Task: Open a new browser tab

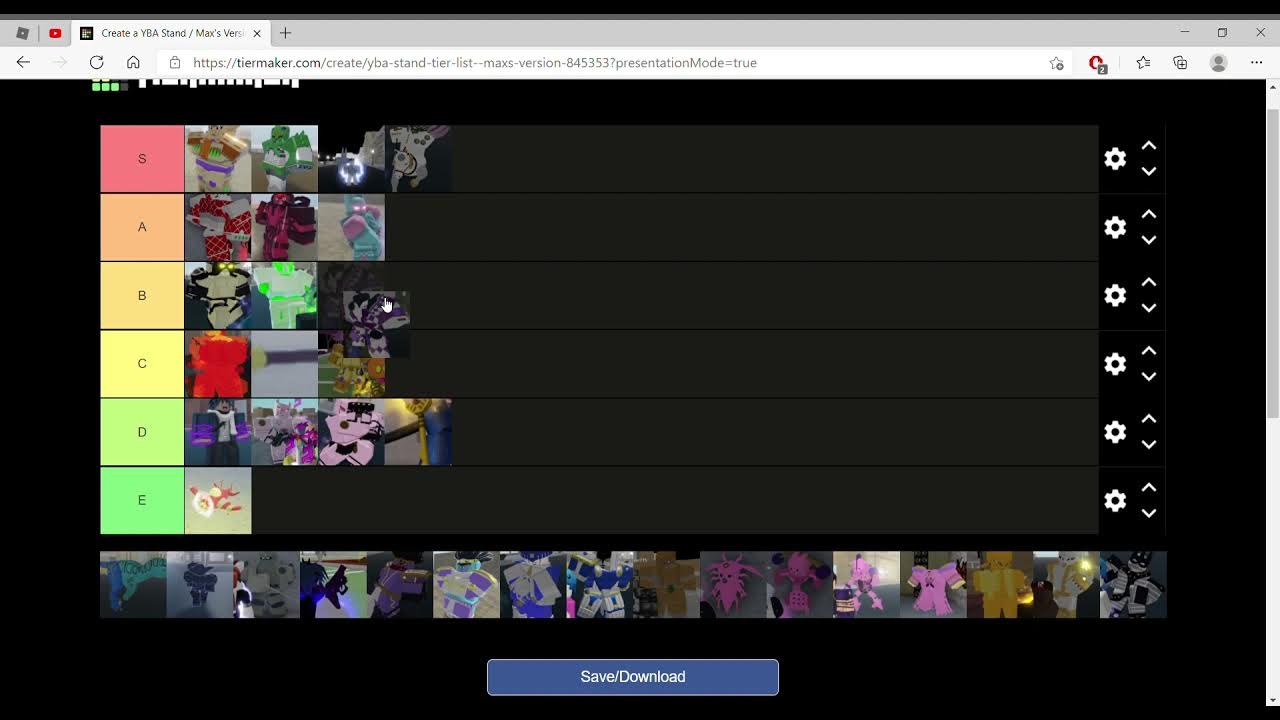Action: 286,33
